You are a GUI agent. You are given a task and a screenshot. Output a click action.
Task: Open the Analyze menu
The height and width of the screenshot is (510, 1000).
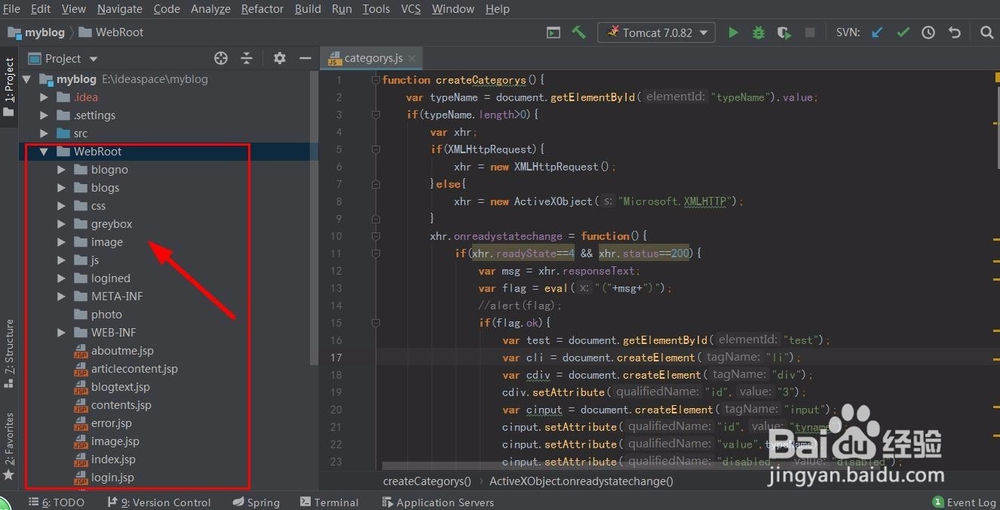[210, 9]
